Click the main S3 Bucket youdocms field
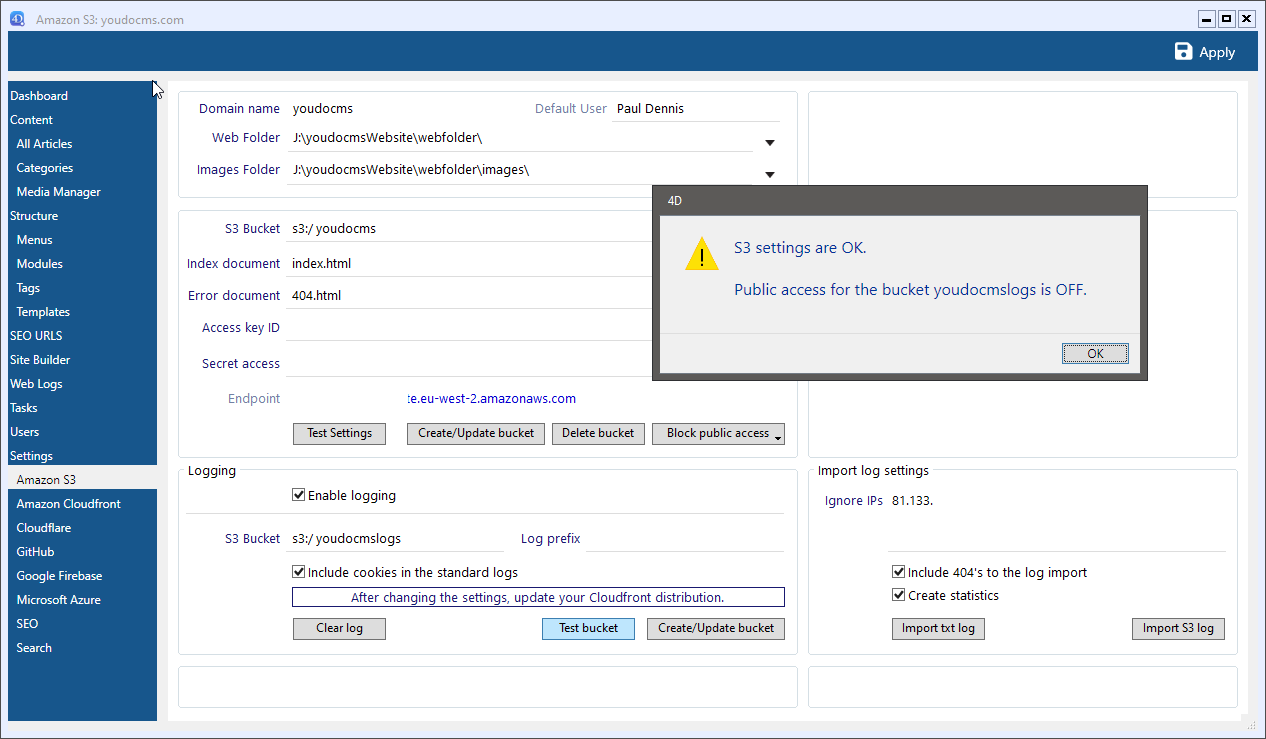This screenshot has height=739, width=1266. [x=470, y=228]
